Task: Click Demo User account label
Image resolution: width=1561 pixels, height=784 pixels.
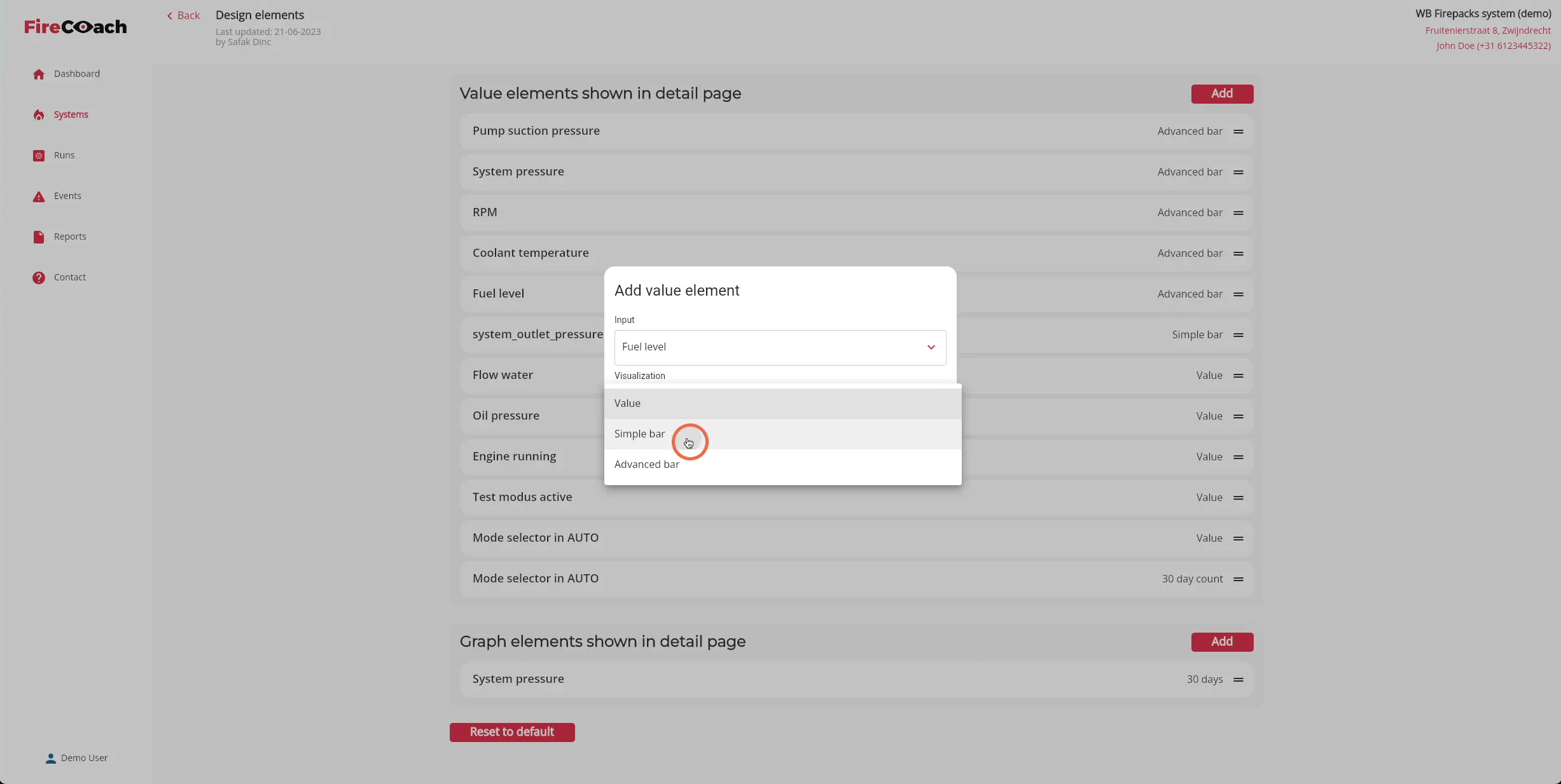Action: coord(84,758)
